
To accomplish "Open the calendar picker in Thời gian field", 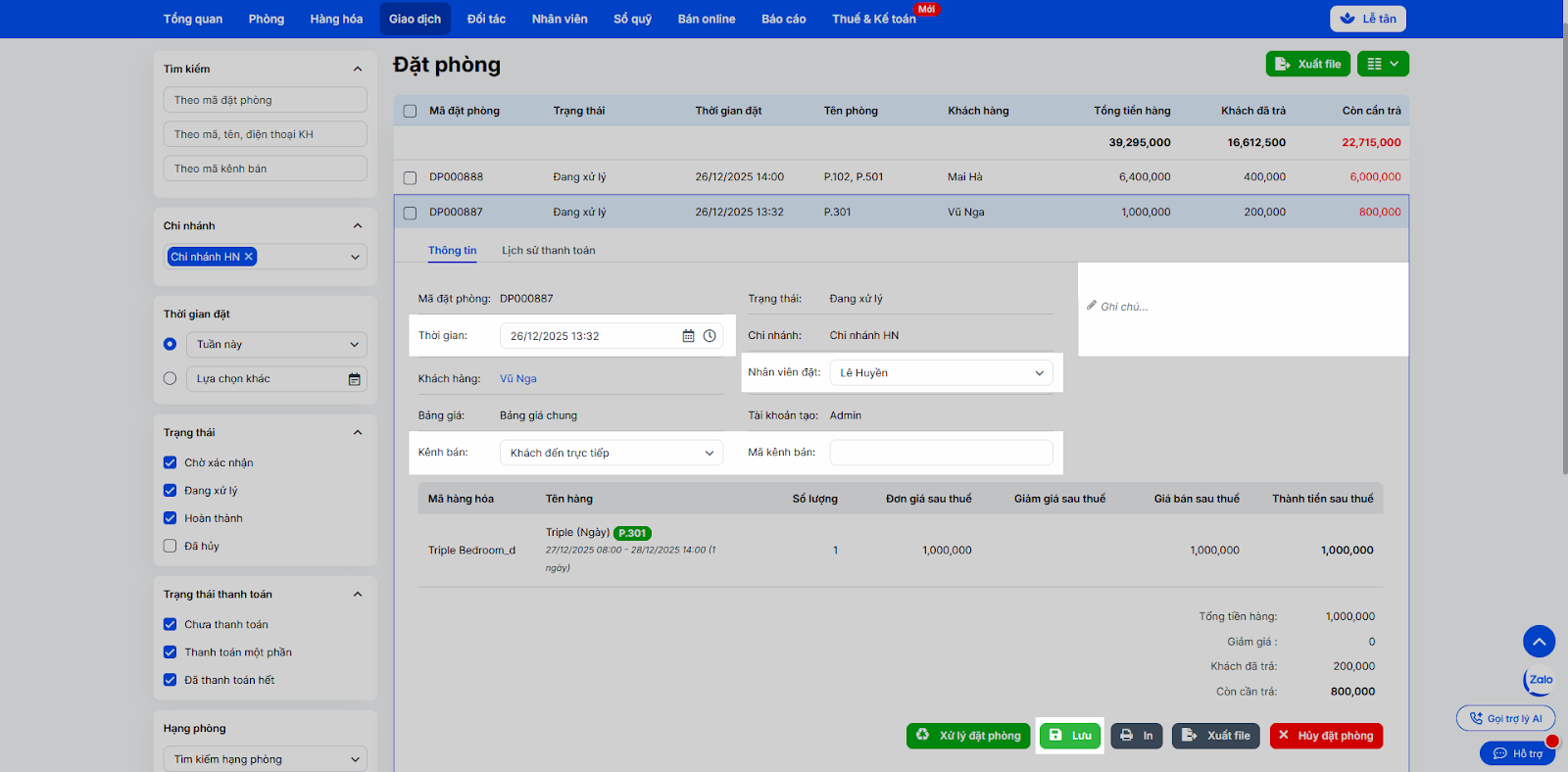I will click(688, 336).
